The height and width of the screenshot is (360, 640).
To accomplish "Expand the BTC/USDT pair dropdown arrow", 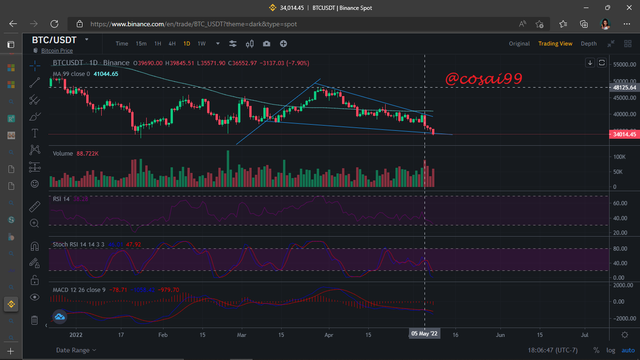I will point(87,40).
